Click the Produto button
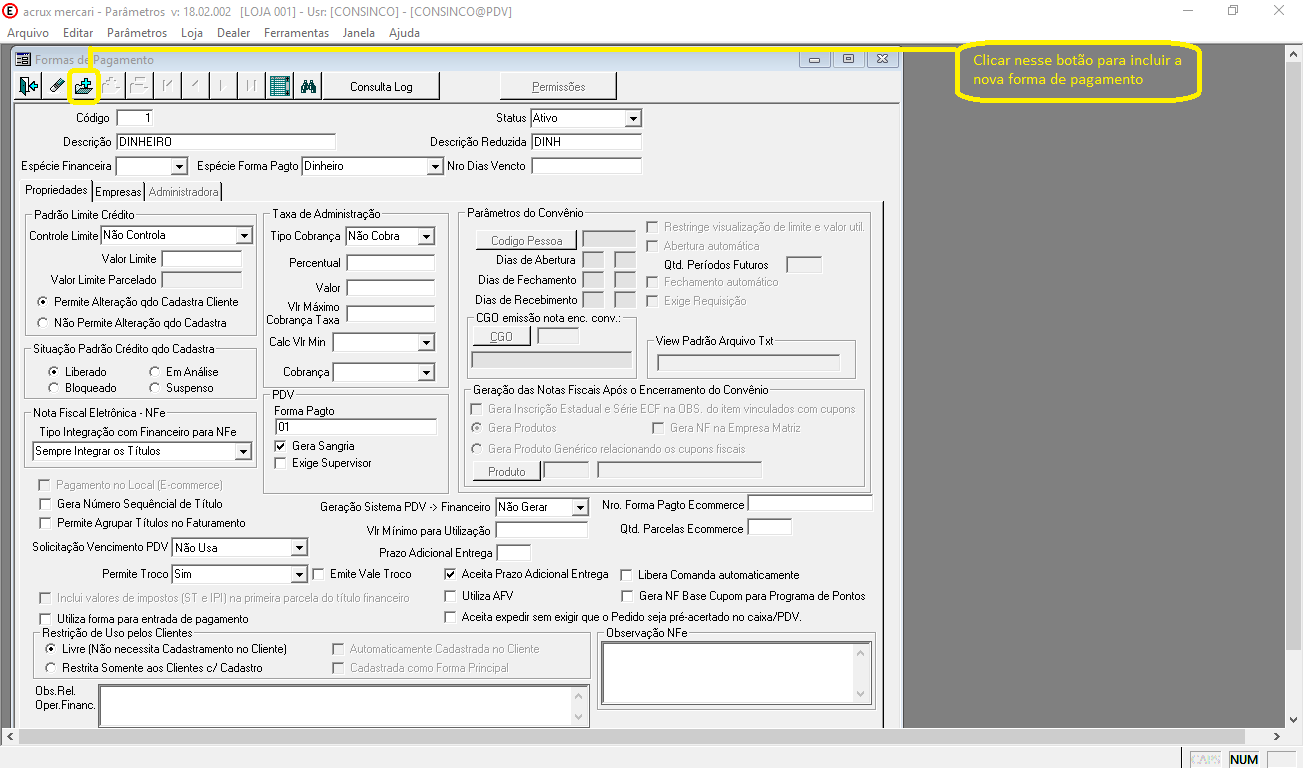The image size is (1303, 773). coord(507,472)
